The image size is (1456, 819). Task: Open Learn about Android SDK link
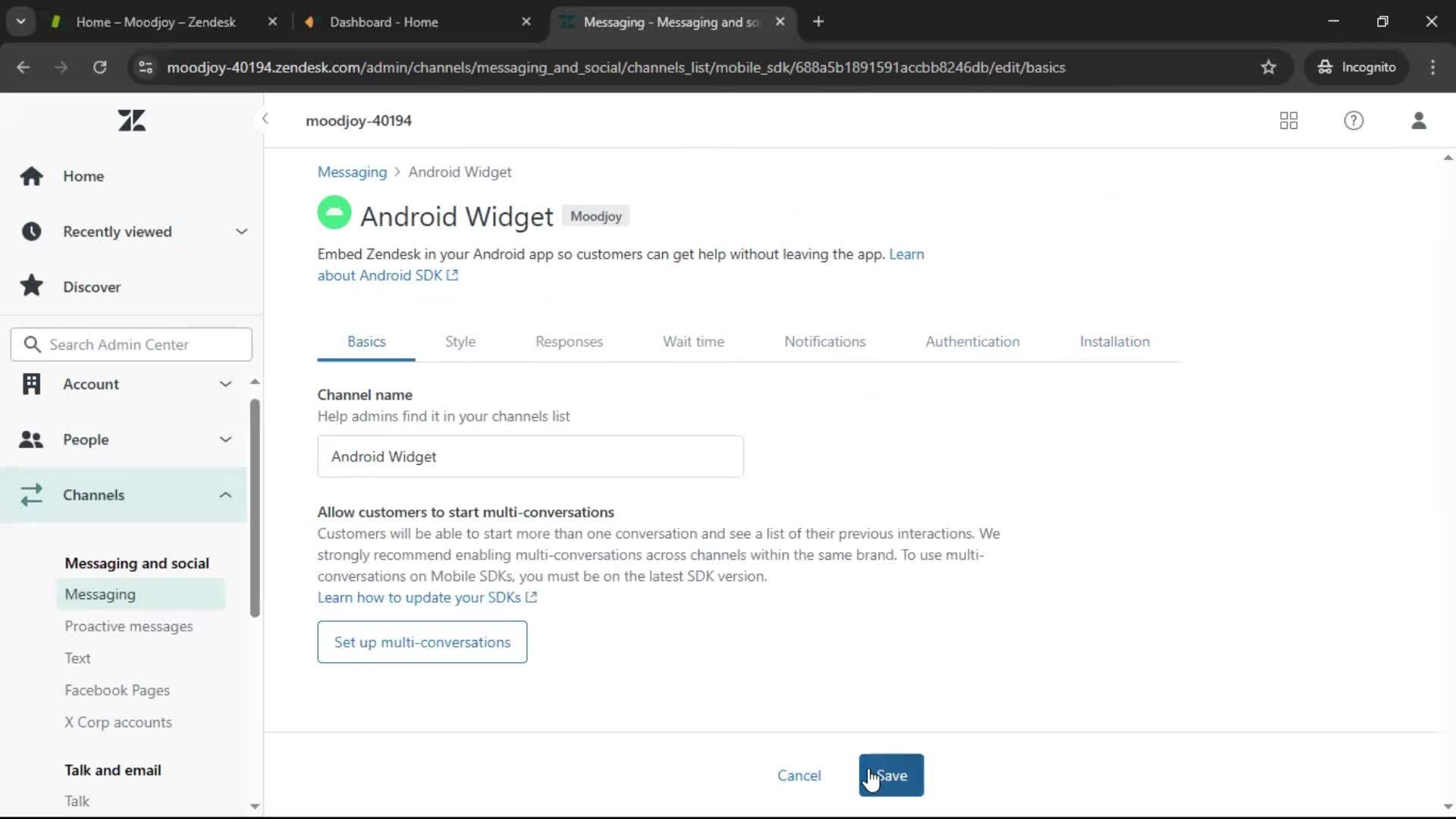[388, 275]
